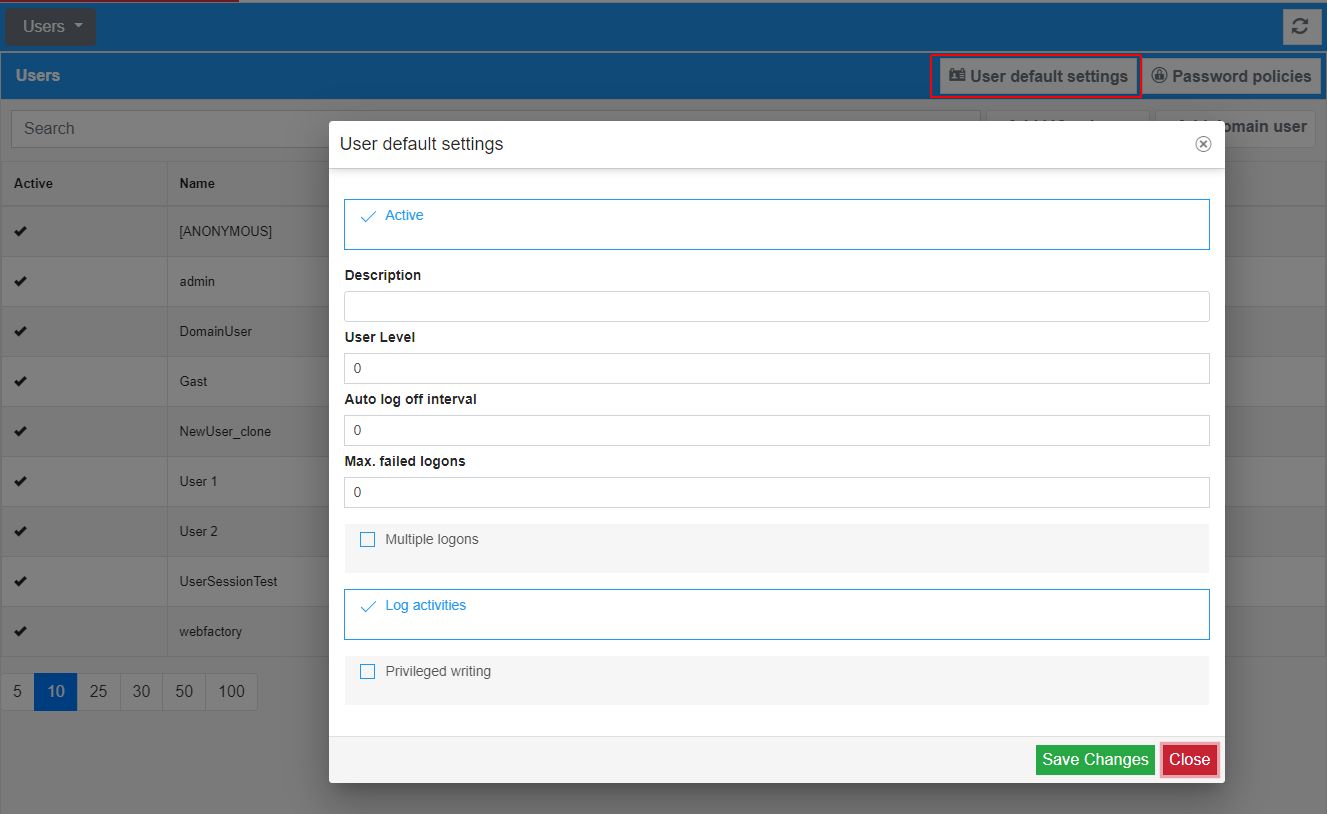Focus the Description input field
Screen dimensions: 1327x814
777,306
